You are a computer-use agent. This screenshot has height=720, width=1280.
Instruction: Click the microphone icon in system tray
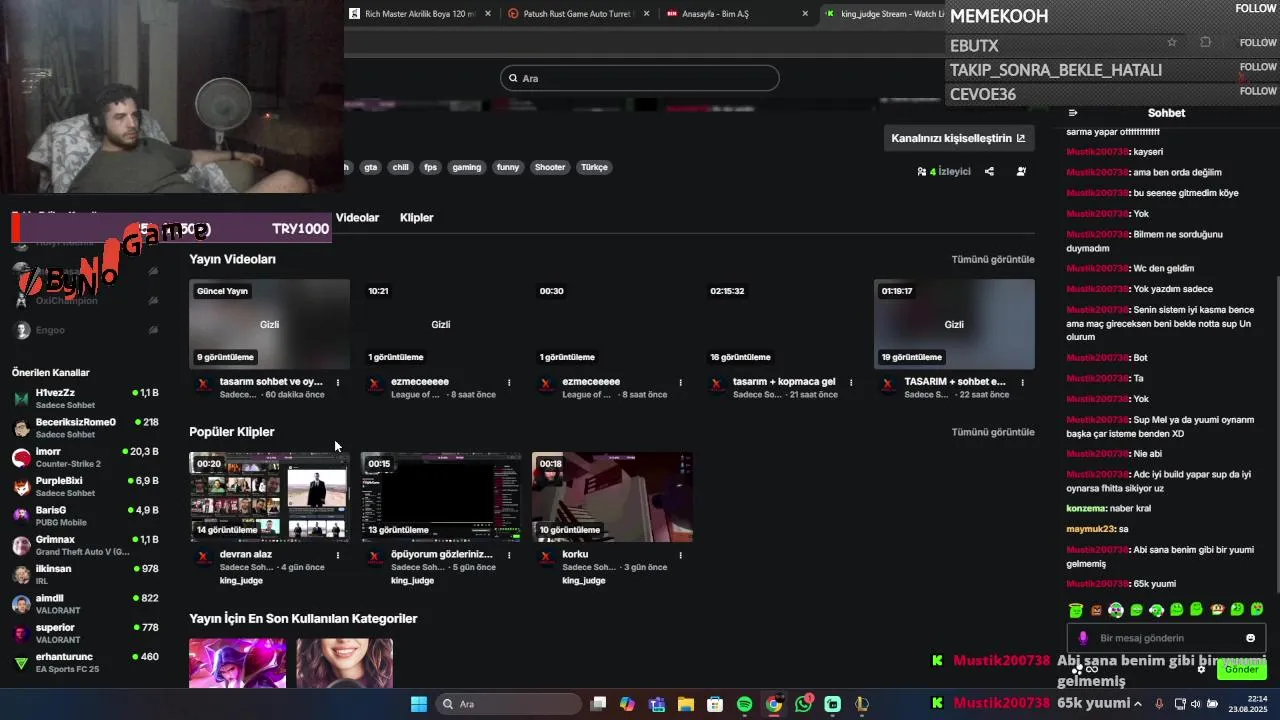(x=1159, y=704)
